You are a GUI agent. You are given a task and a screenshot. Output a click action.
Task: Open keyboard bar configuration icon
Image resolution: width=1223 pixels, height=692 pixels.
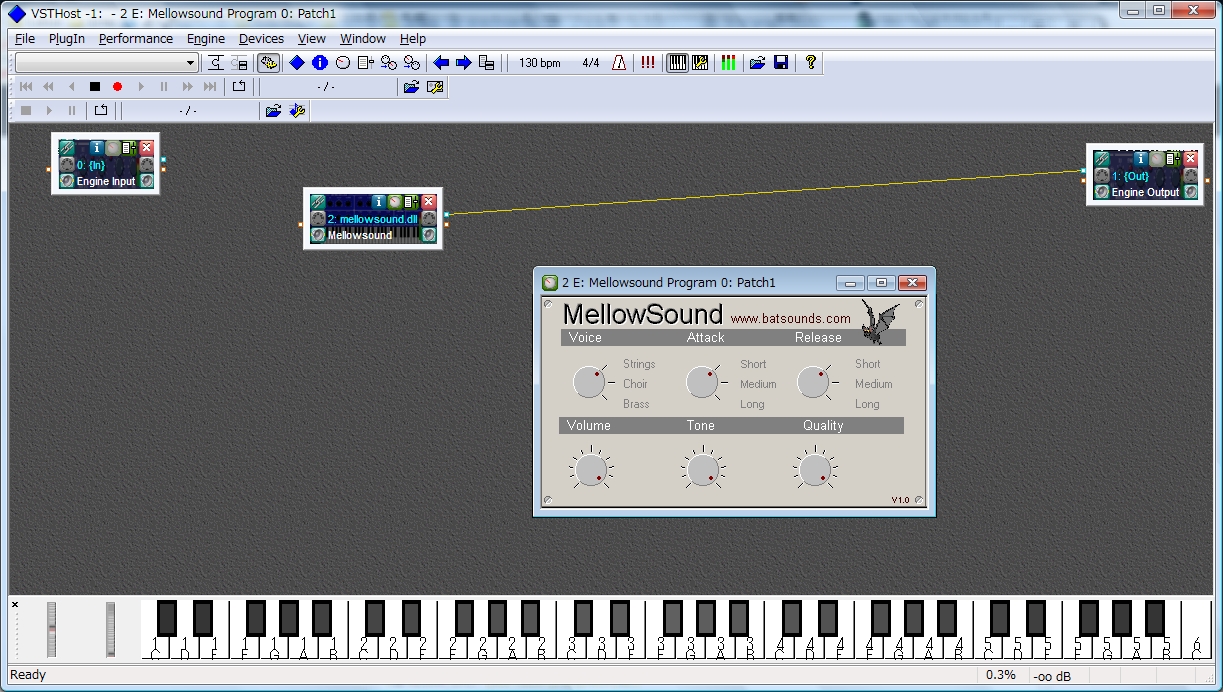700,63
